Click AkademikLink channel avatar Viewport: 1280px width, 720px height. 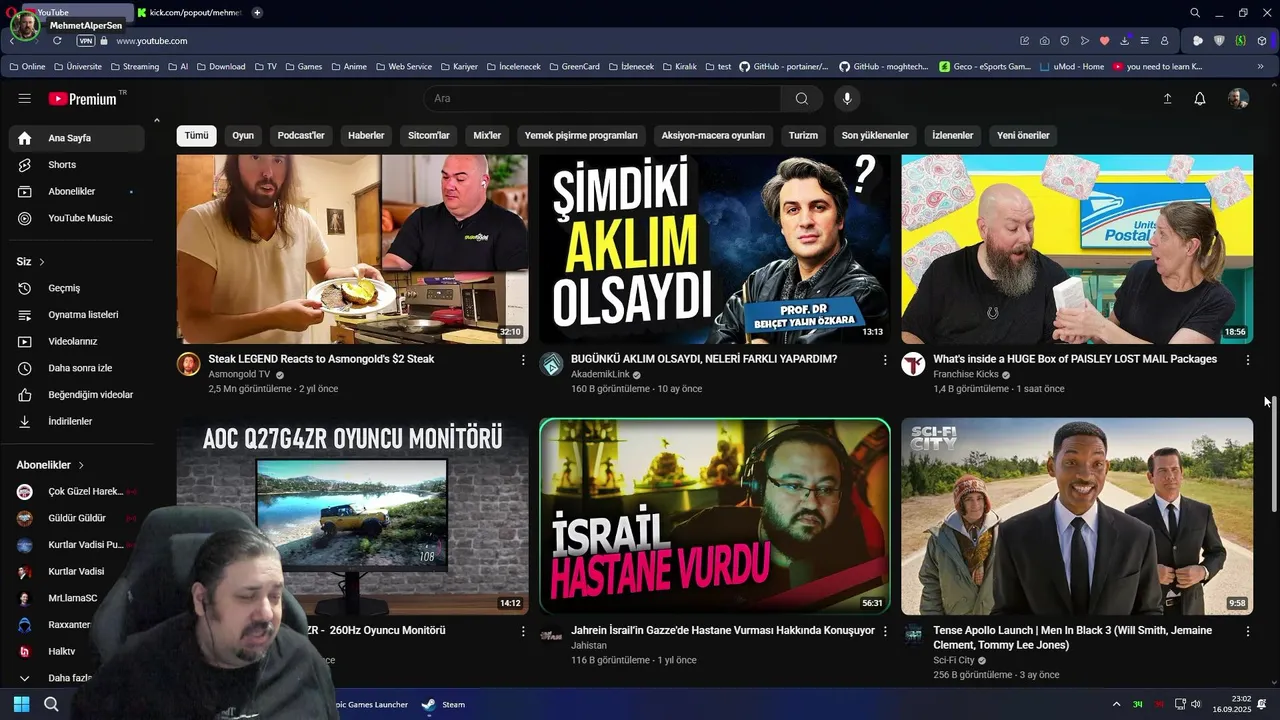click(551, 364)
